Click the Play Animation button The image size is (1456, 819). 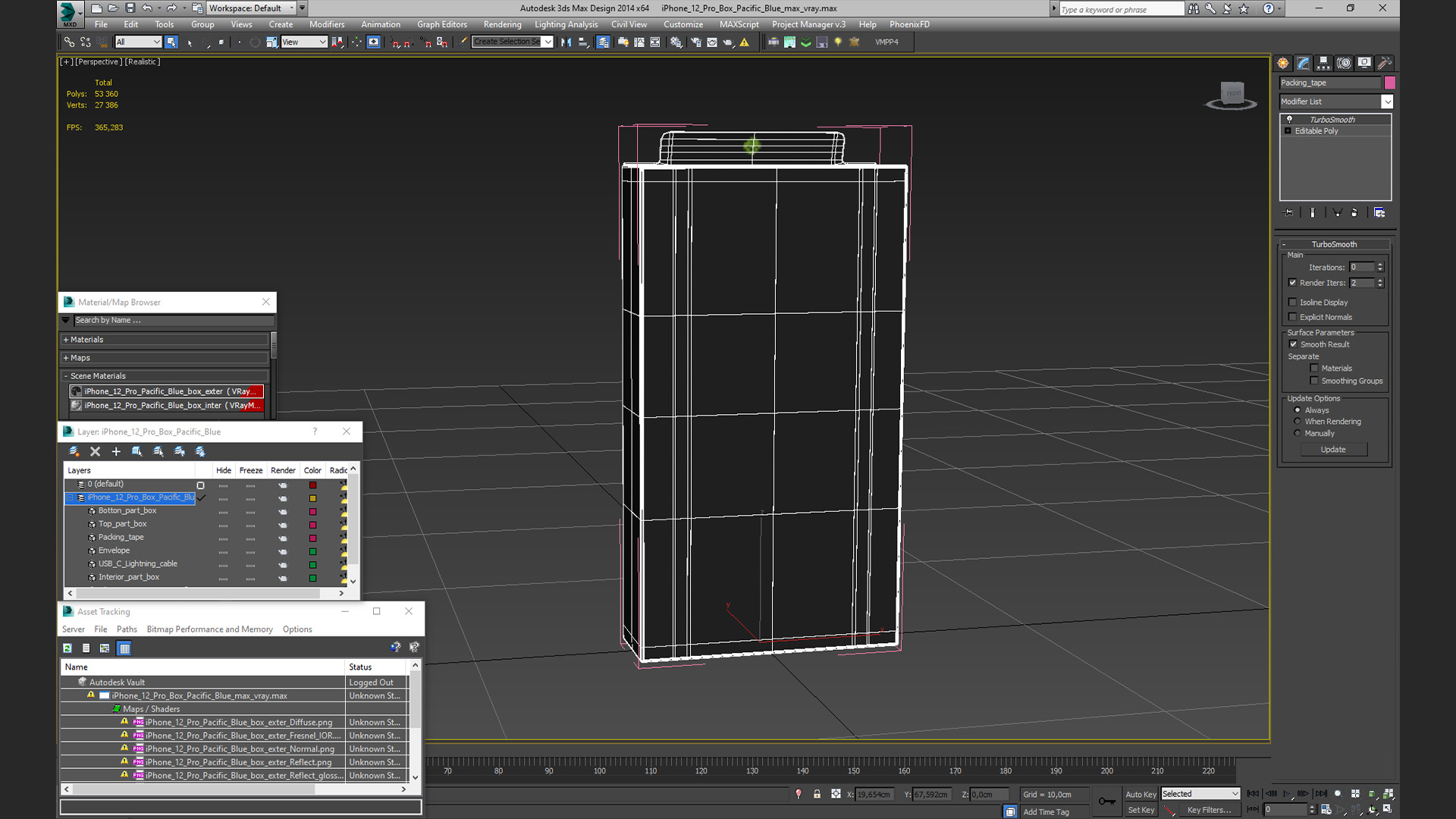pyautogui.click(x=1287, y=794)
